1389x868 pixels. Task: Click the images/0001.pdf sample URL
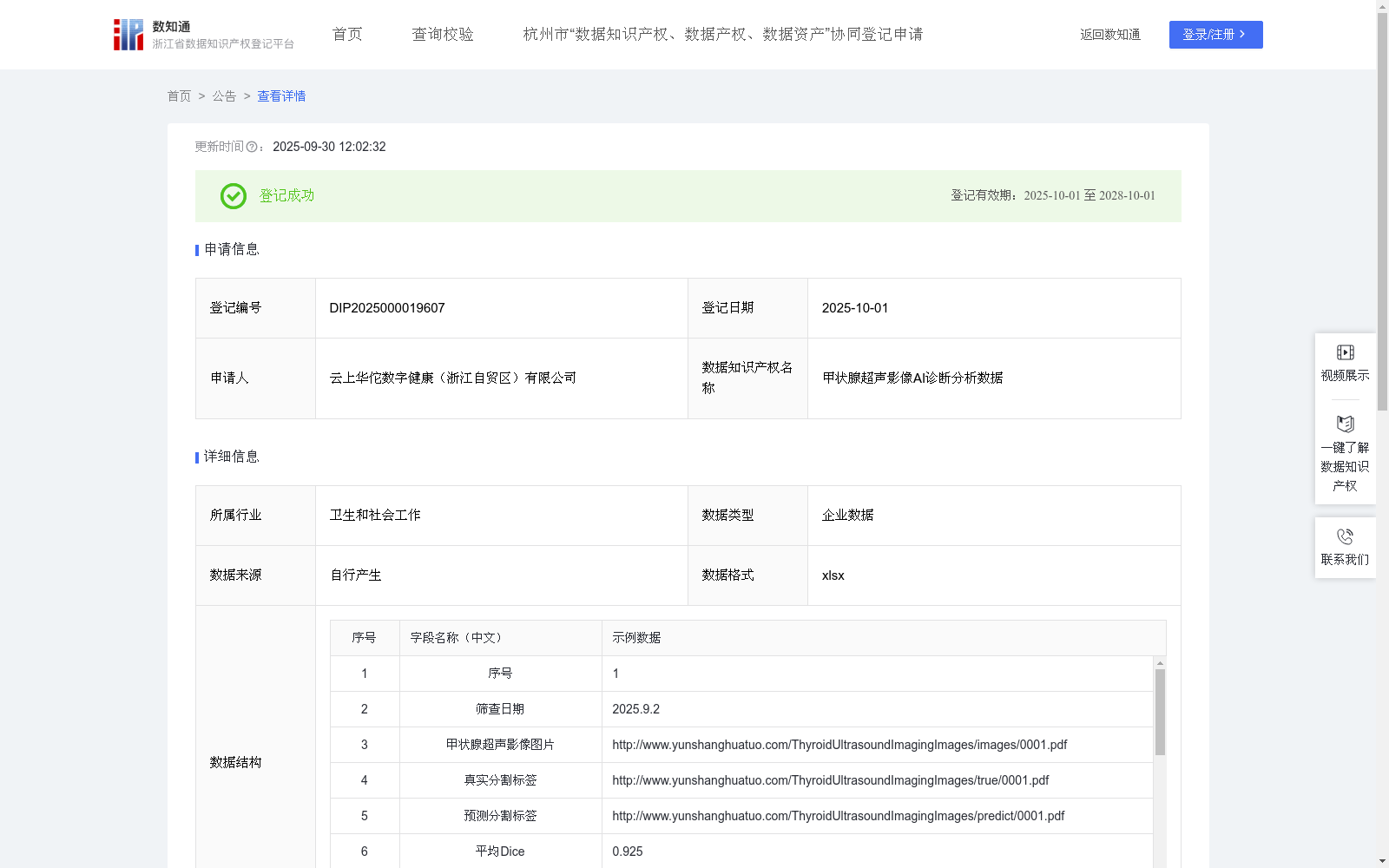pyautogui.click(x=839, y=745)
